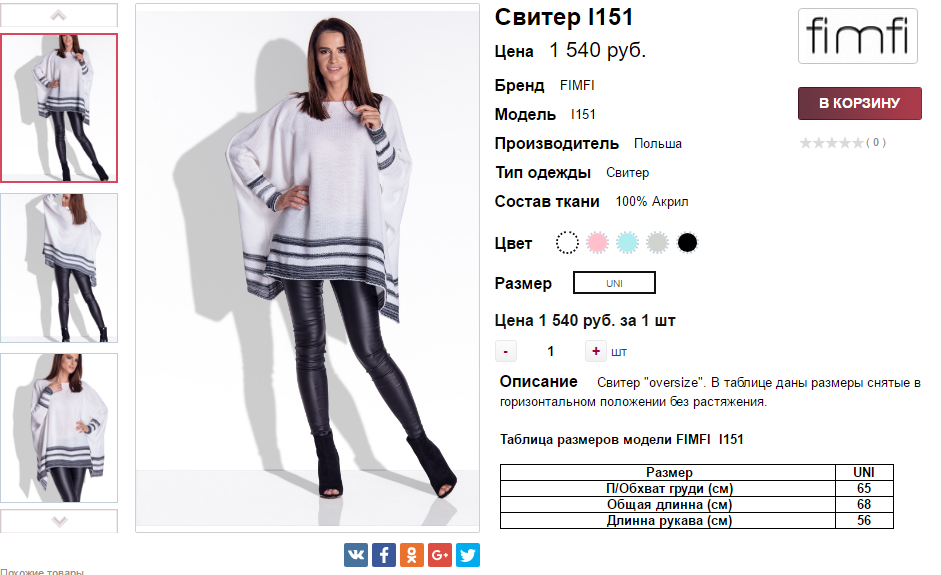Share the product on Twitter
The width and height of the screenshot is (941, 575).
467,555
